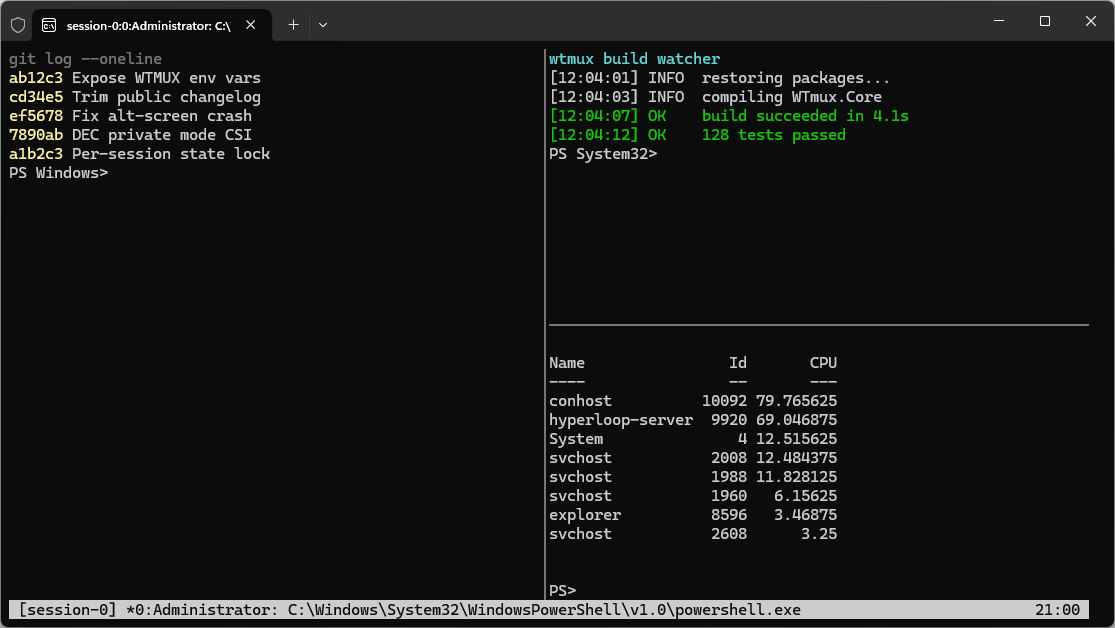Screen dimensions: 1115x628
Task: Click the 'Id' column header
Action: pyautogui.click(x=738, y=363)
